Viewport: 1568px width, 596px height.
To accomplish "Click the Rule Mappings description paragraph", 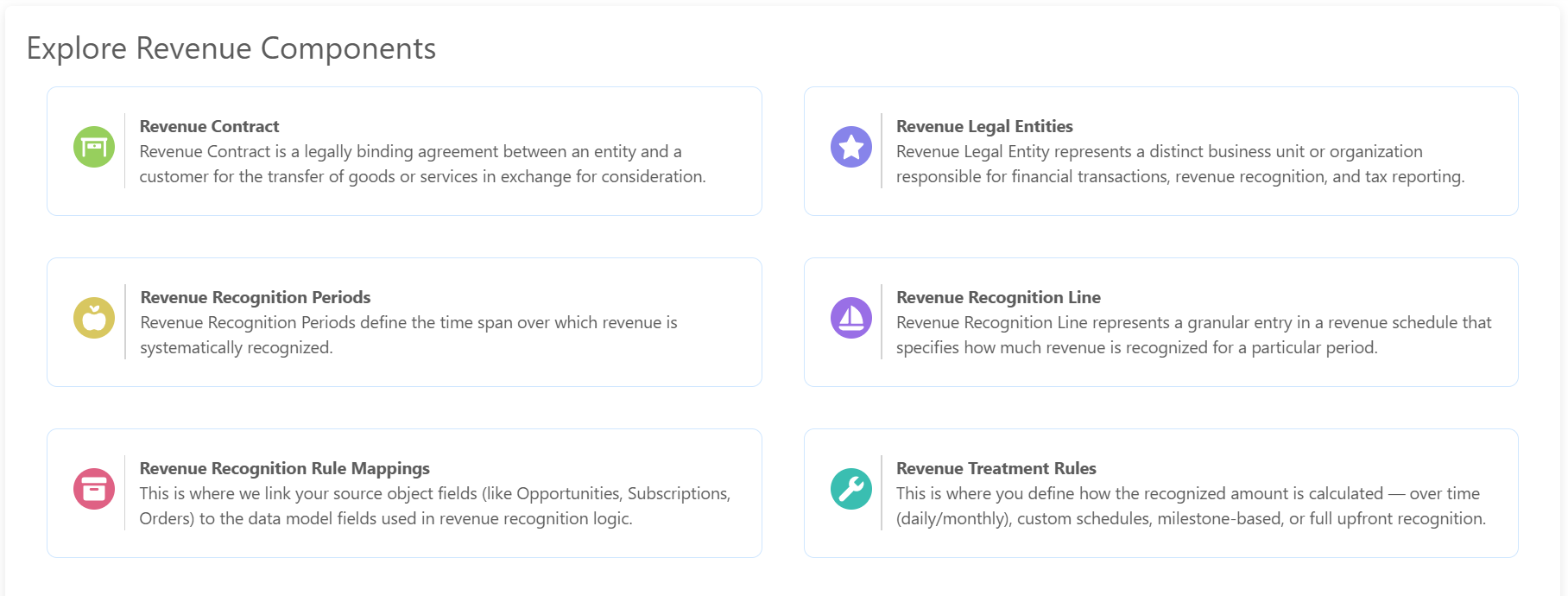I will [x=435, y=506].
